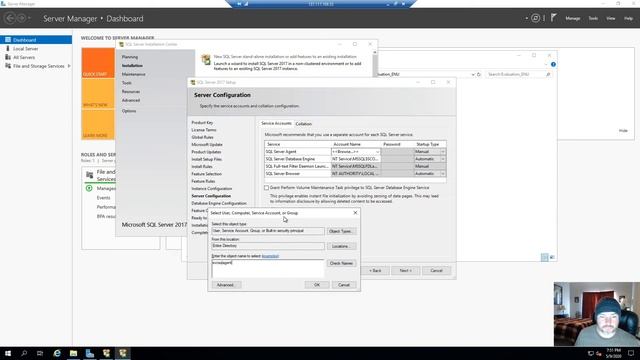Image resolution: width=640 pixels, height=360 pixels.
Task: Click the Explorer help icon
Action: tap(553, 64)
